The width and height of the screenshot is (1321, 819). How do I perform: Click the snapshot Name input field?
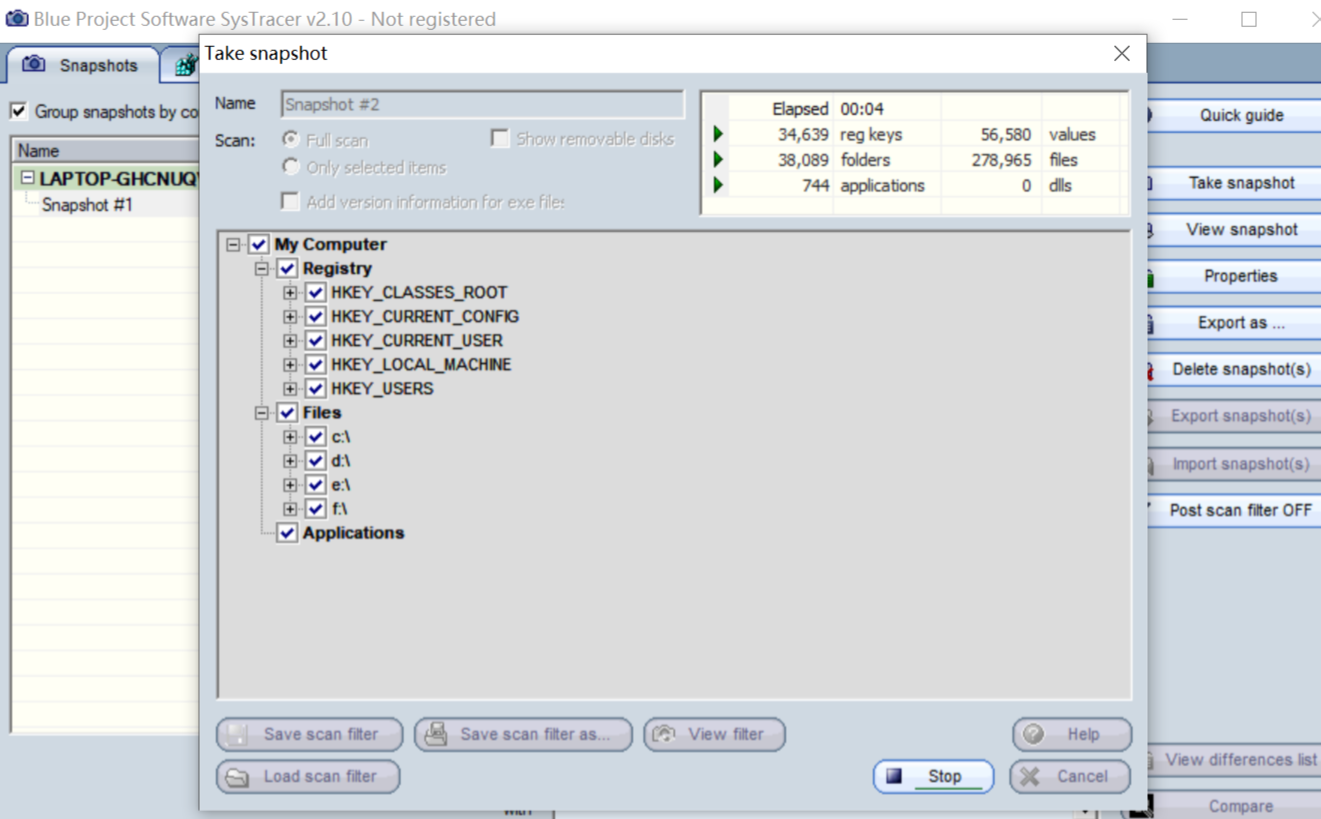pos(483,104)
